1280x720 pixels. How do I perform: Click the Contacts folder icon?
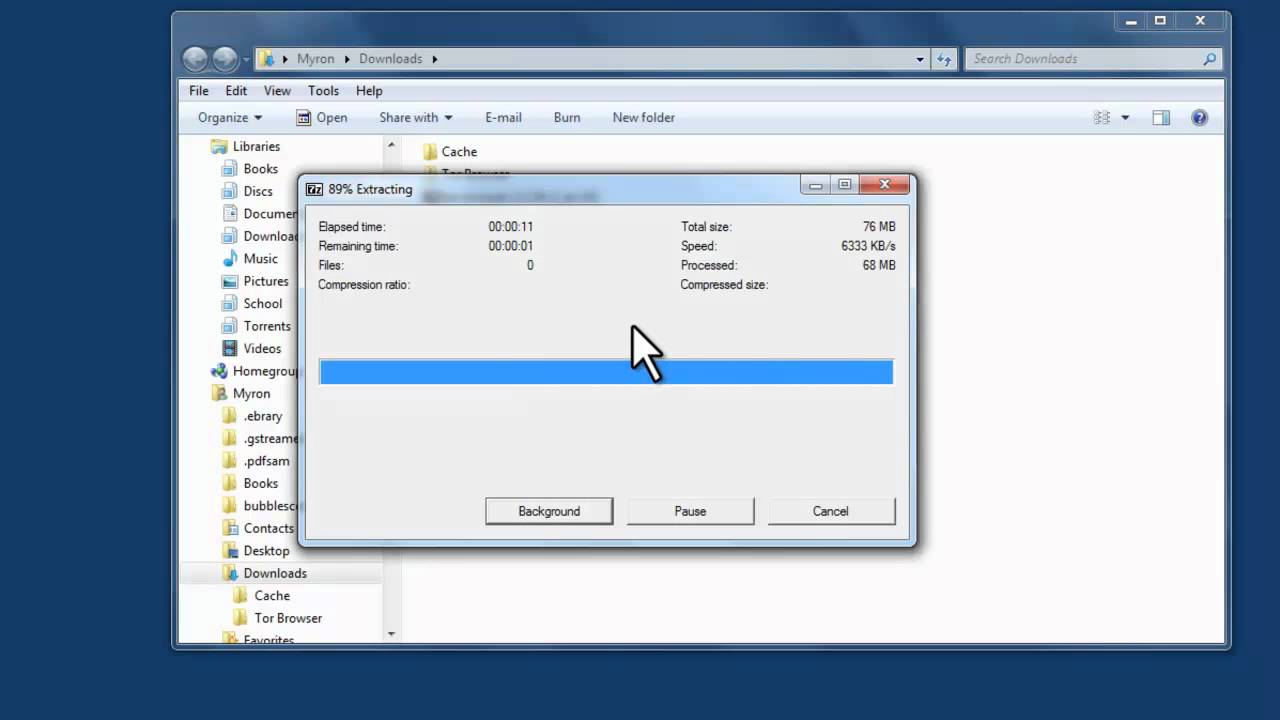(230, 528)
